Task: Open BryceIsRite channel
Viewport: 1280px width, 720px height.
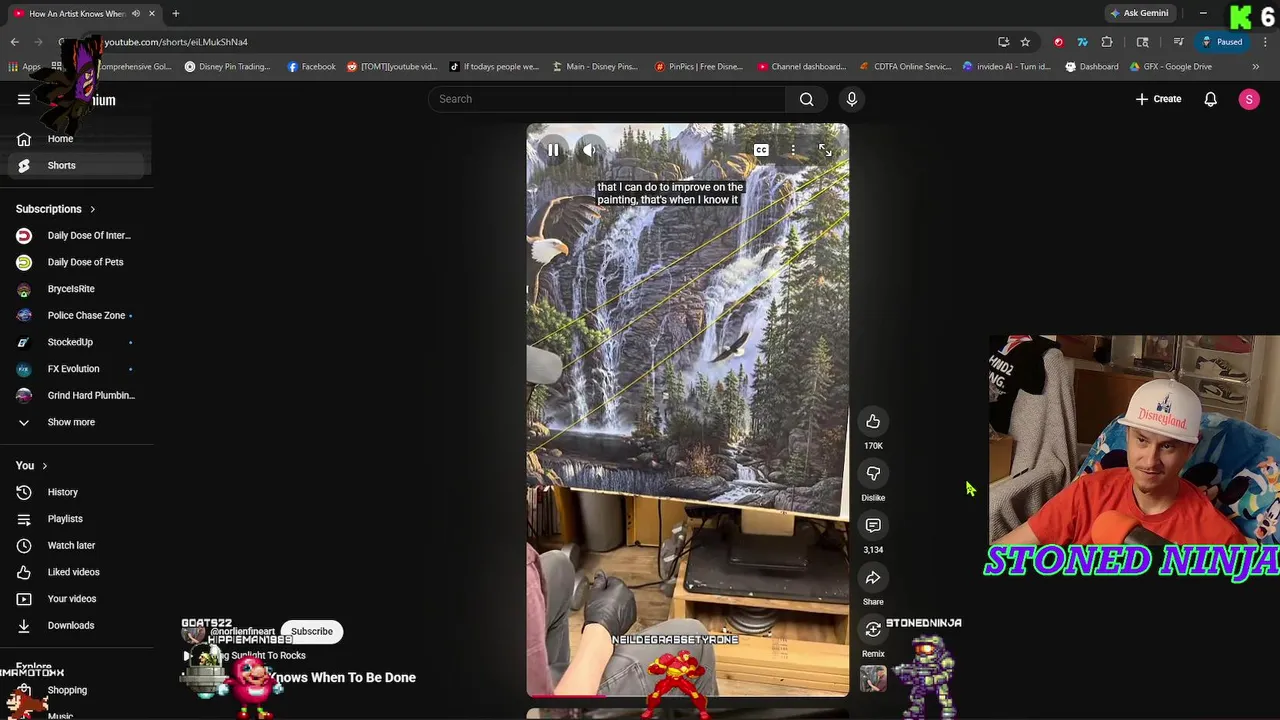Action: pos(75,289)
